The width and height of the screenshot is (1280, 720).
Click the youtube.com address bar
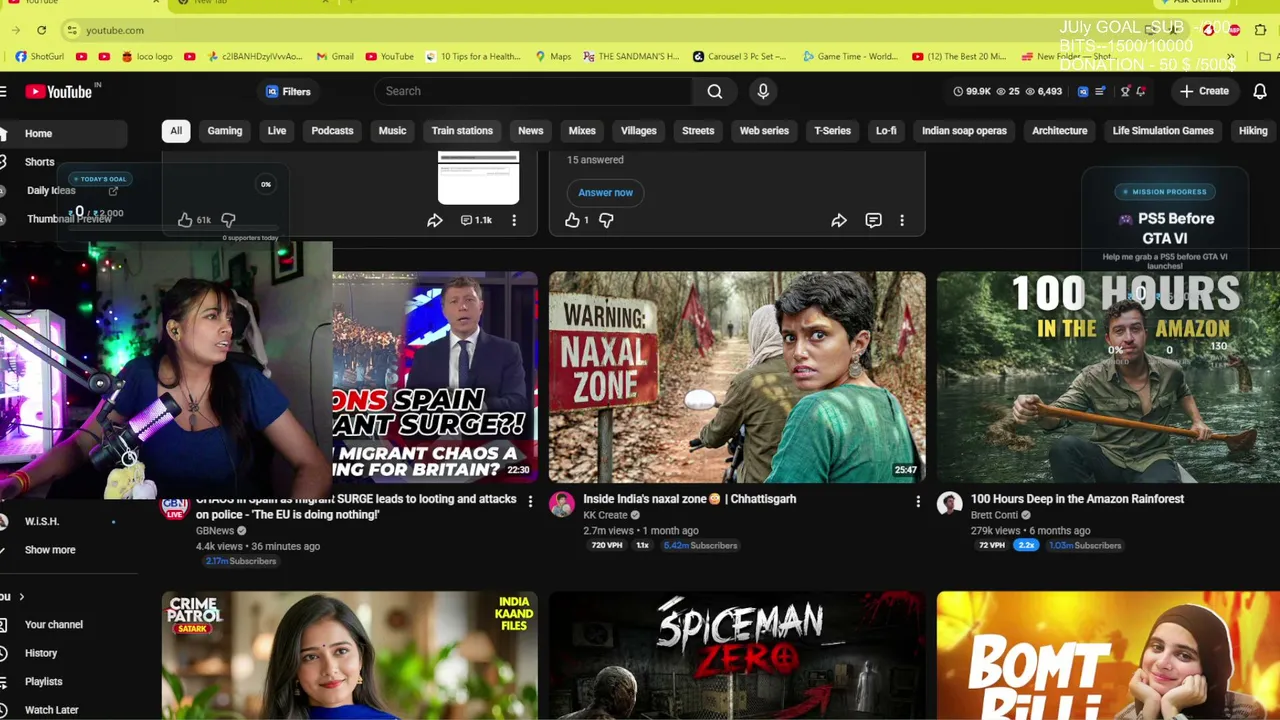pos(600,30)
